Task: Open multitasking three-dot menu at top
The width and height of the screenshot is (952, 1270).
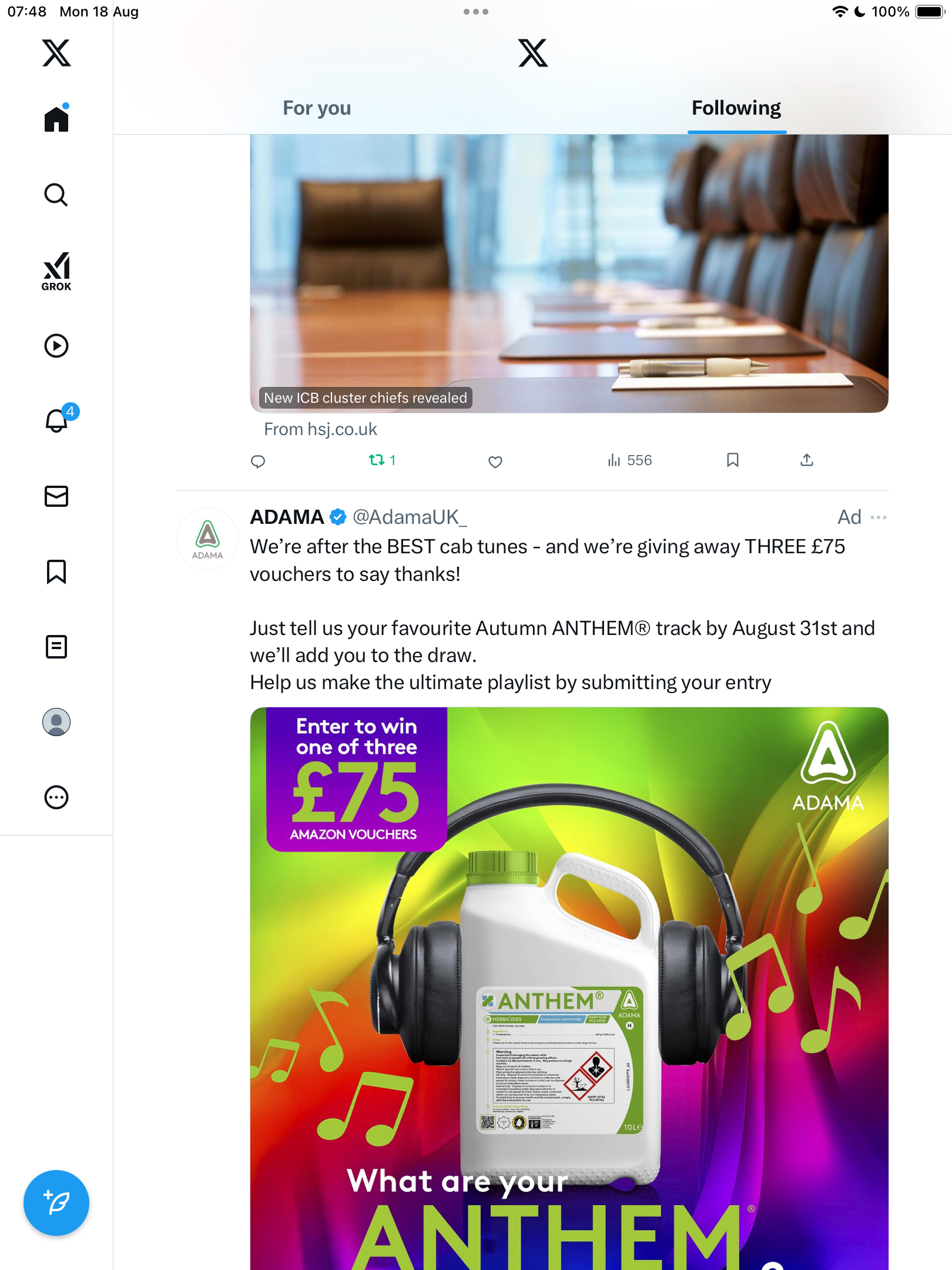Action: tap(475, 12)
